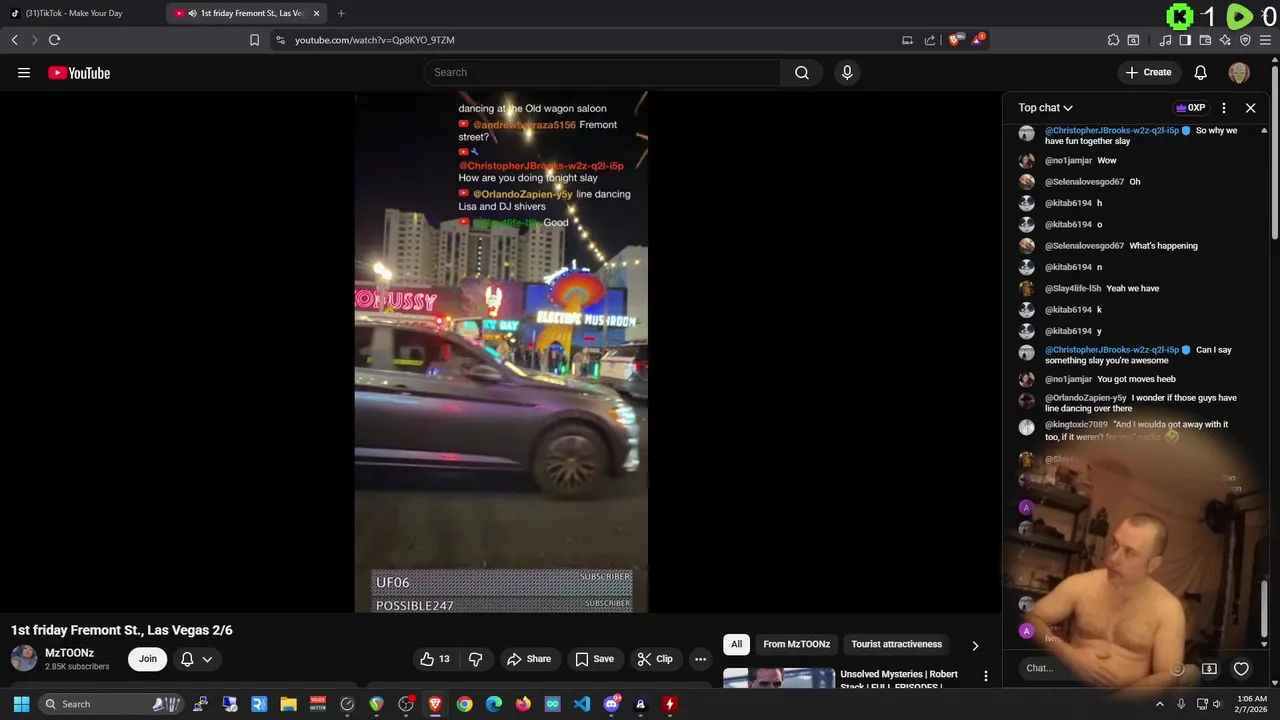Image resolution: width=1280 pixels, height=720 pixels.
Task: Dislike the video with thumbs down
Action: click(476, 659)
